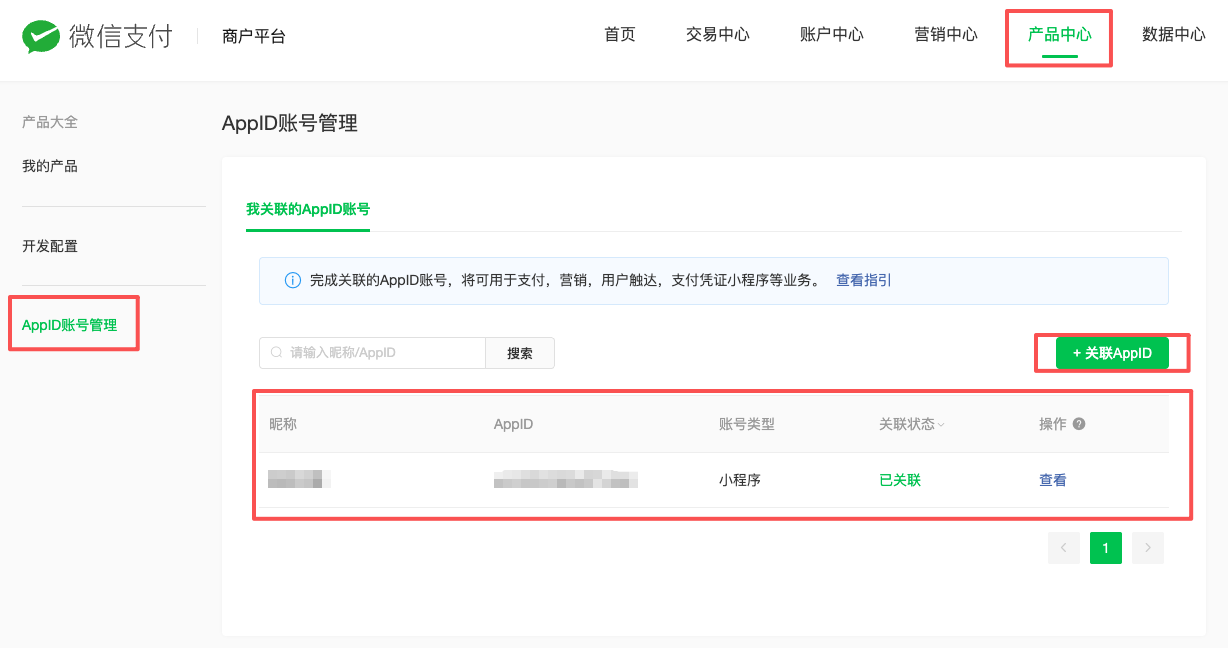Select 开发配置 in the sidebar

pos(50,246)
